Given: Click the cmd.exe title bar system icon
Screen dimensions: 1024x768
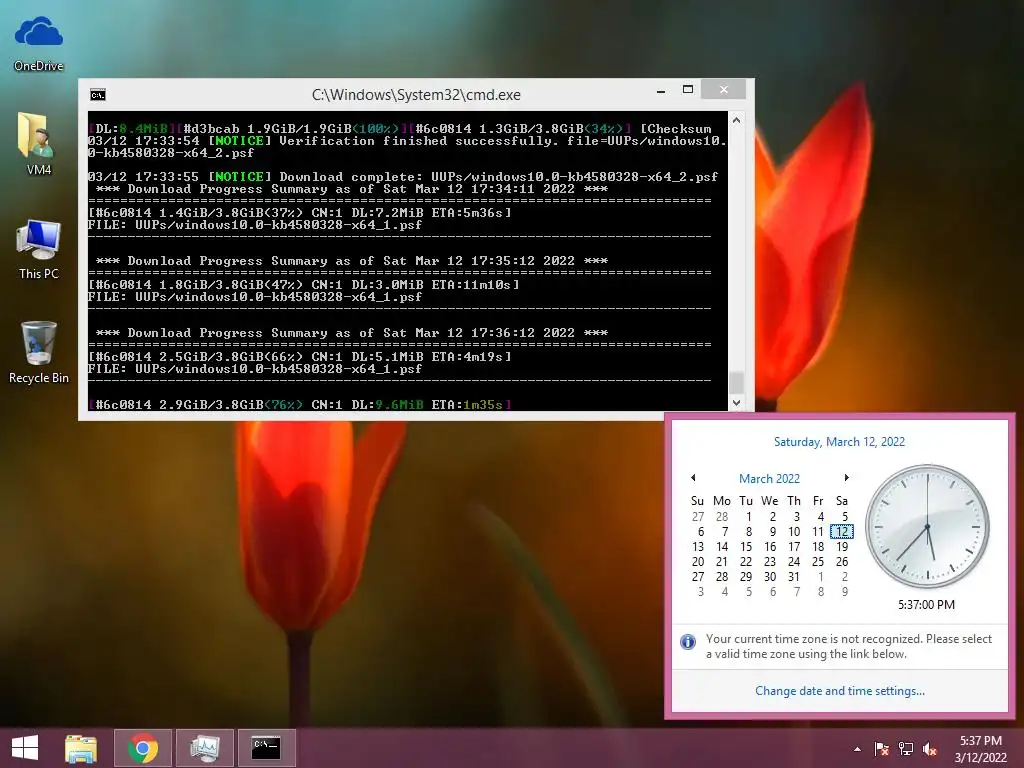Looking at the screenshot, I should pyautogui.click(x=98, y=95).
